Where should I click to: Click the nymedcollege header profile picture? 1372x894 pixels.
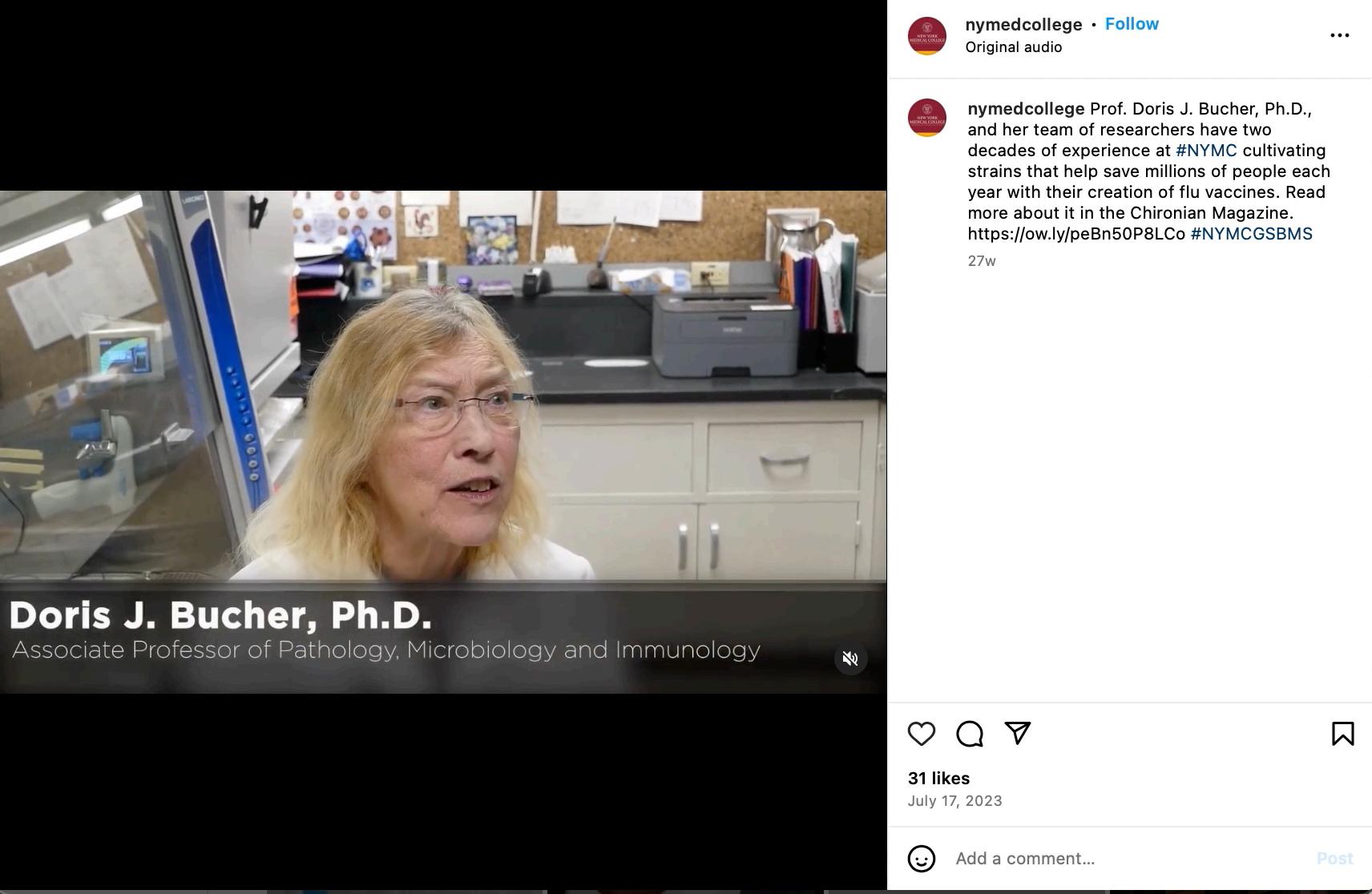pos(927,36)
